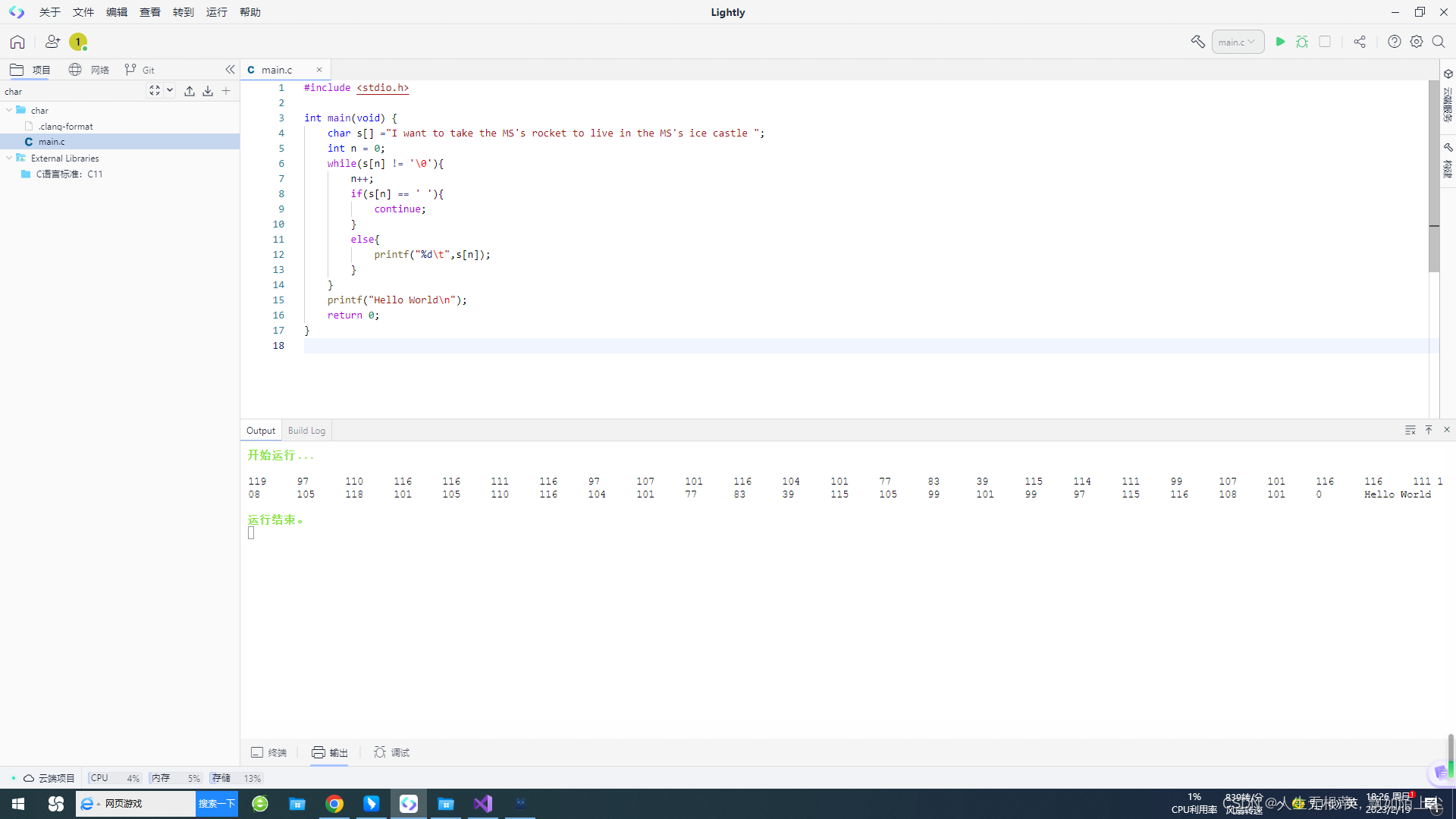Start debugging with the bug icon

tap(1302, 42)
